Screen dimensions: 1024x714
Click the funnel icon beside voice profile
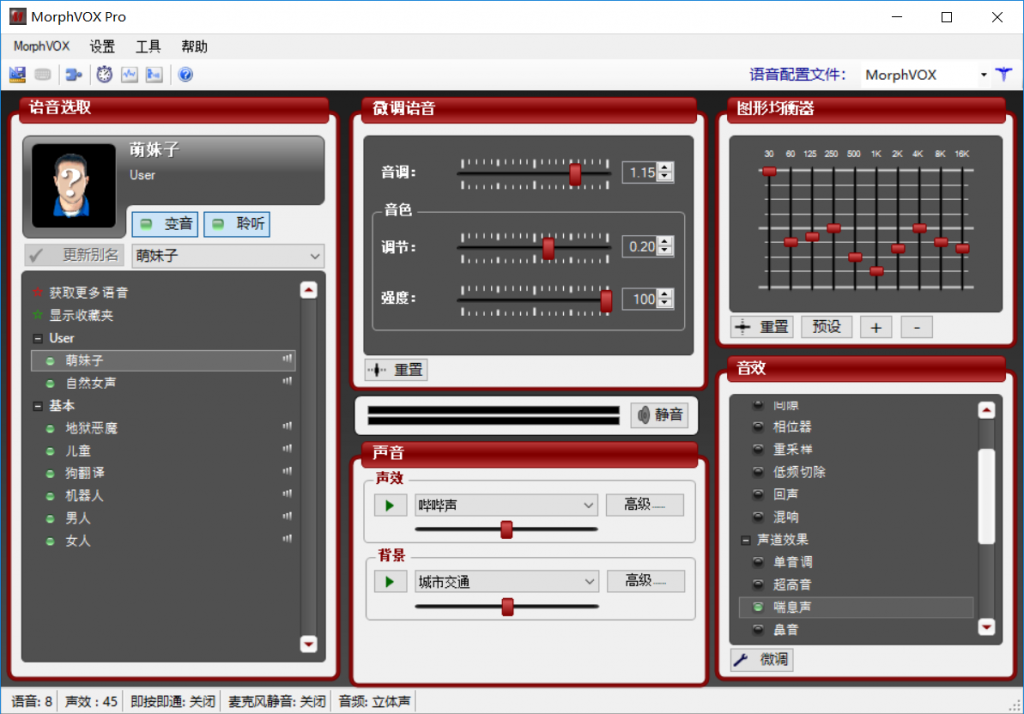(1004, 74)
